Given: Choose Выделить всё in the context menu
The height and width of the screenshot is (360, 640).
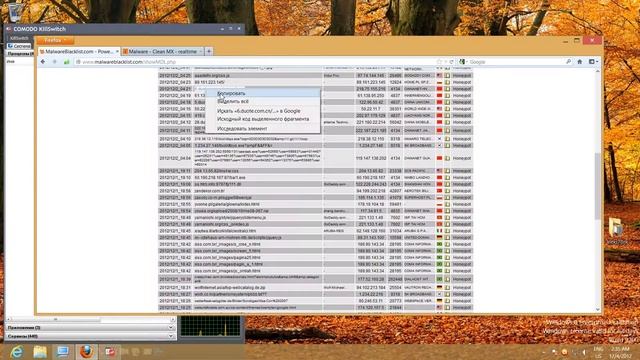Looking at the screenshot, I should tap(263, 101).
